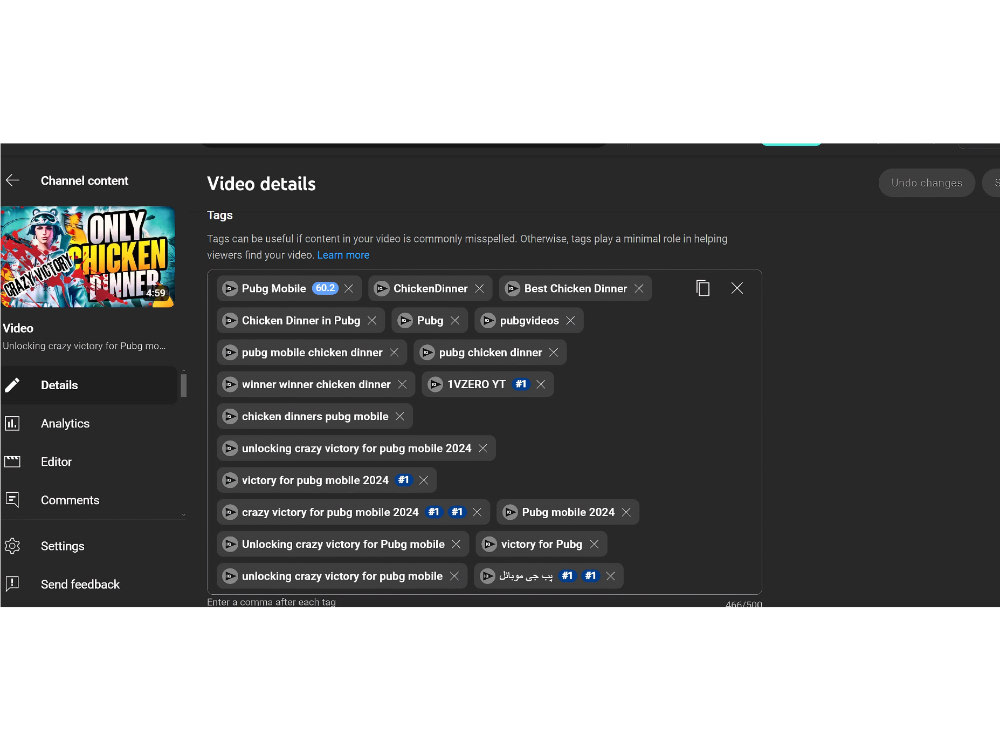Open the Settings gear icon
The width and height of the screenshot is (1000, 750).
[12, 546]
